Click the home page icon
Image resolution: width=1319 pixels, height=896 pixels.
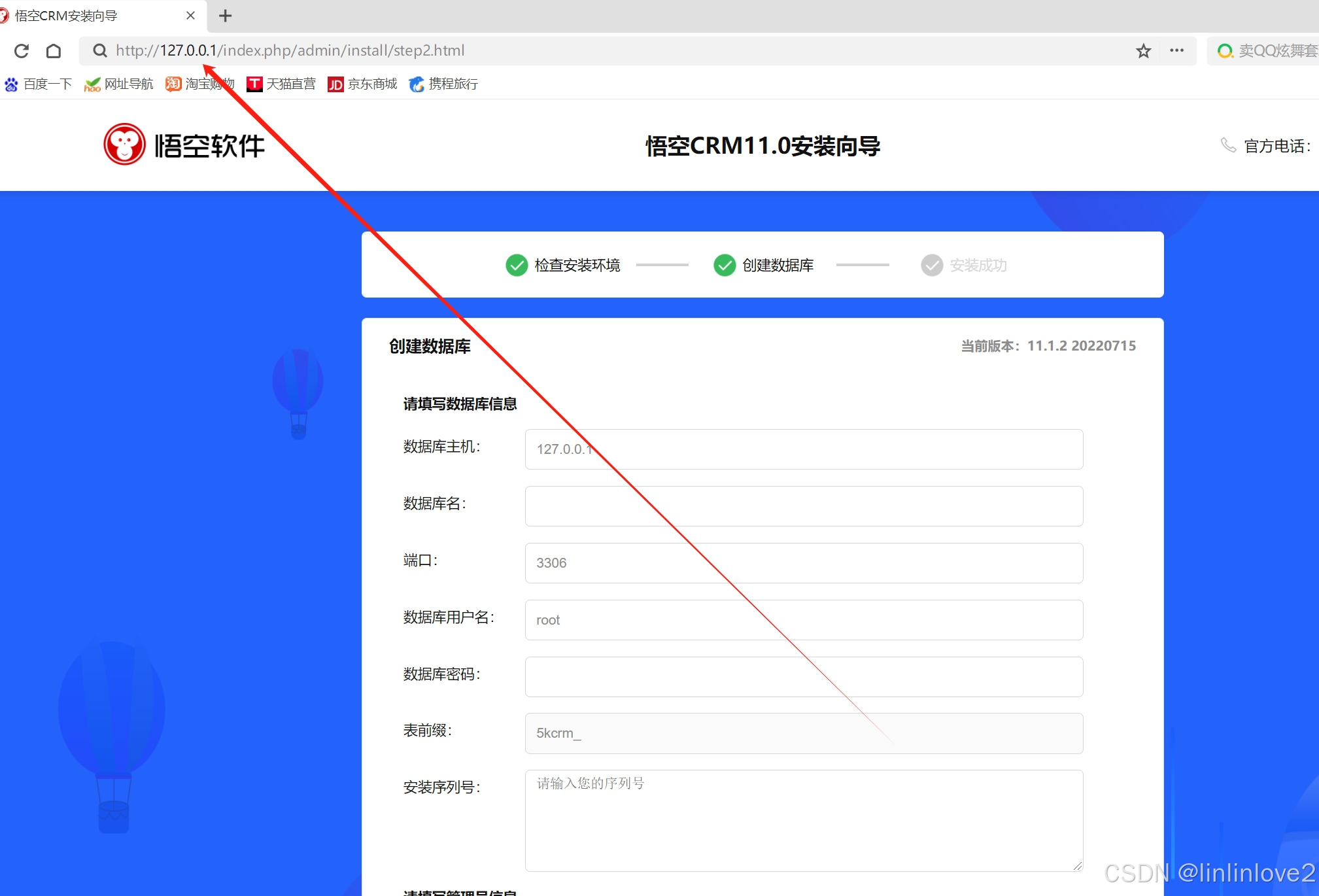pos(54,51)
